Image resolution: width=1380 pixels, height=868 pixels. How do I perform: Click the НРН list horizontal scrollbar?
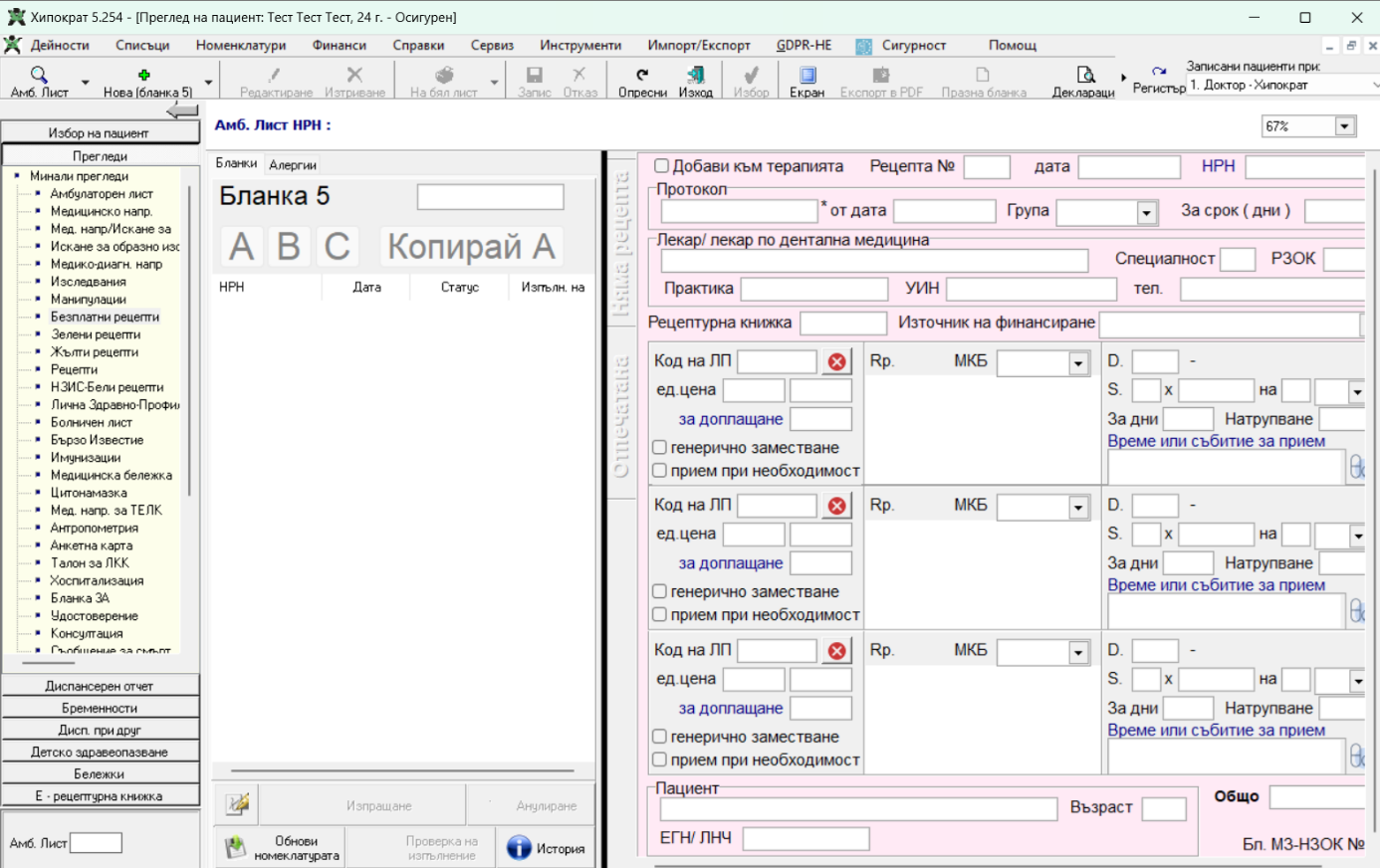[x=403, y=770]
